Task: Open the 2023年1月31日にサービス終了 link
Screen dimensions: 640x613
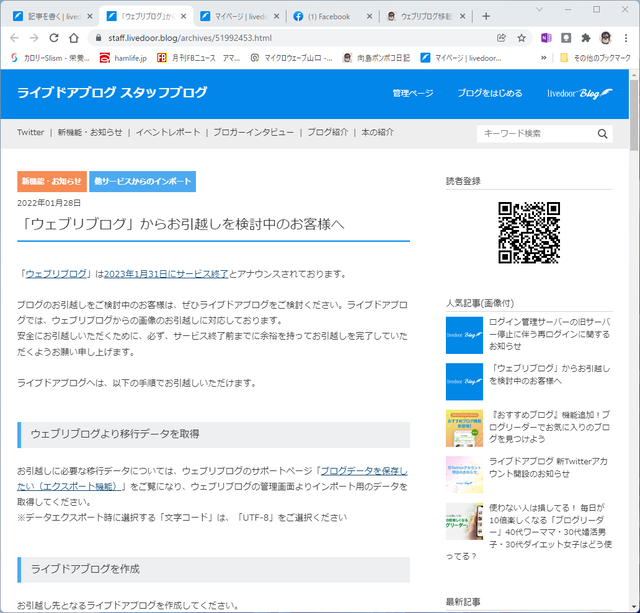Action: click(166, 274)
